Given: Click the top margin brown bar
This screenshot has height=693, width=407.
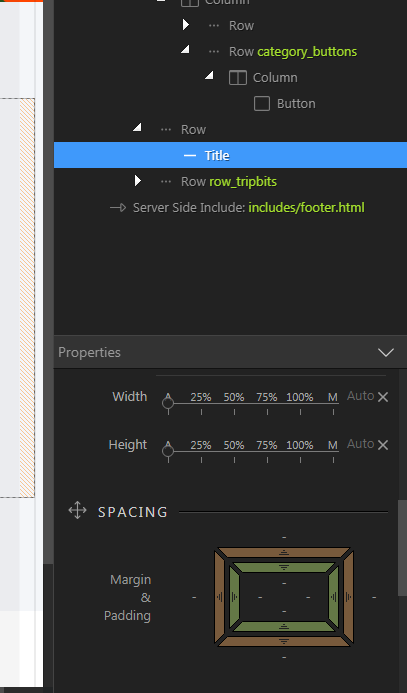Looking at the screenshot, I should tap(284, 552).
